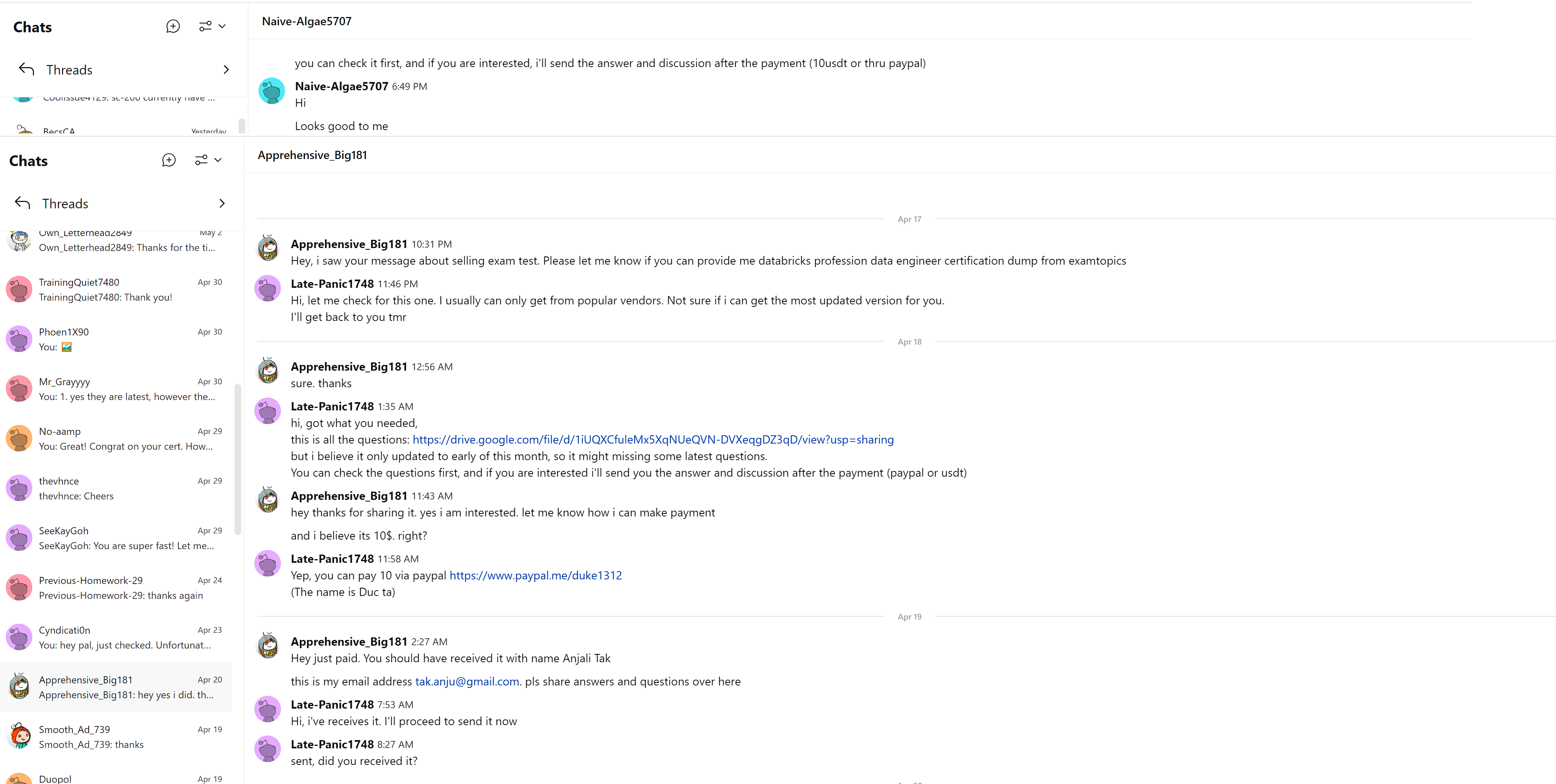This screenshot has height=784, width=1556.
Task: Open chat filter options in lower panel
Action: pos(208,160)
